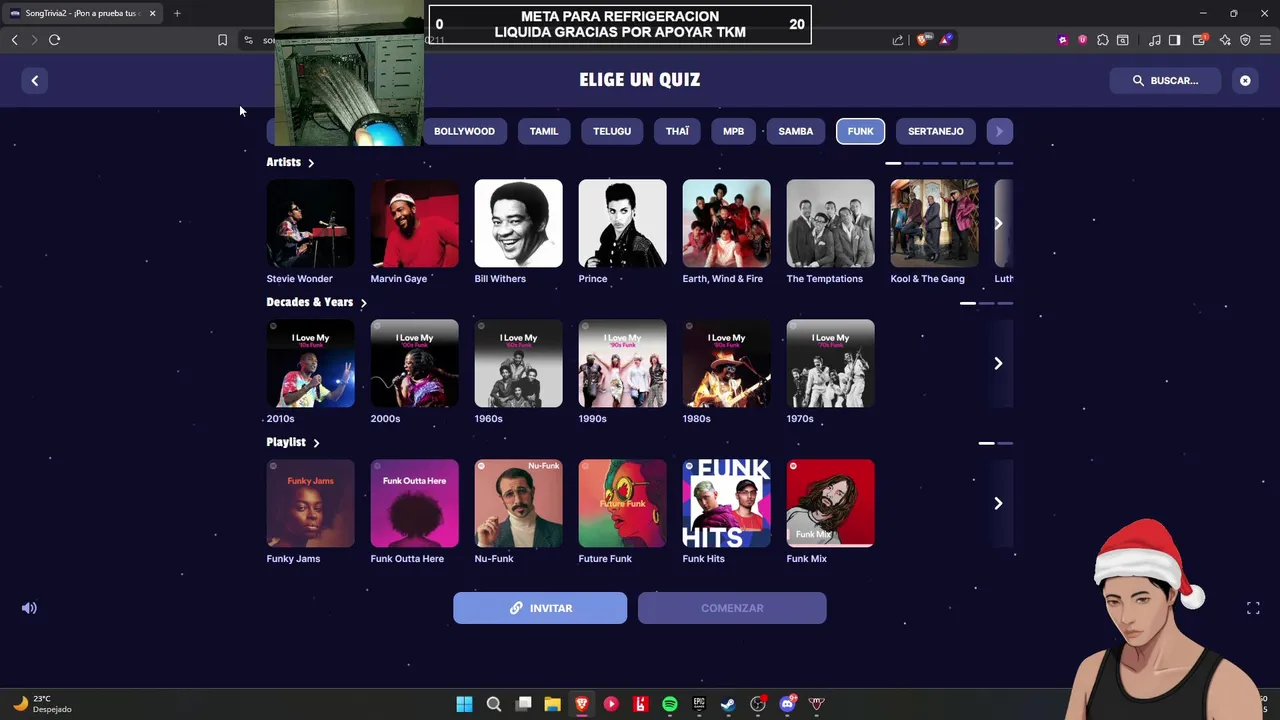Share the page via the share icon

[x=898, y=40]
